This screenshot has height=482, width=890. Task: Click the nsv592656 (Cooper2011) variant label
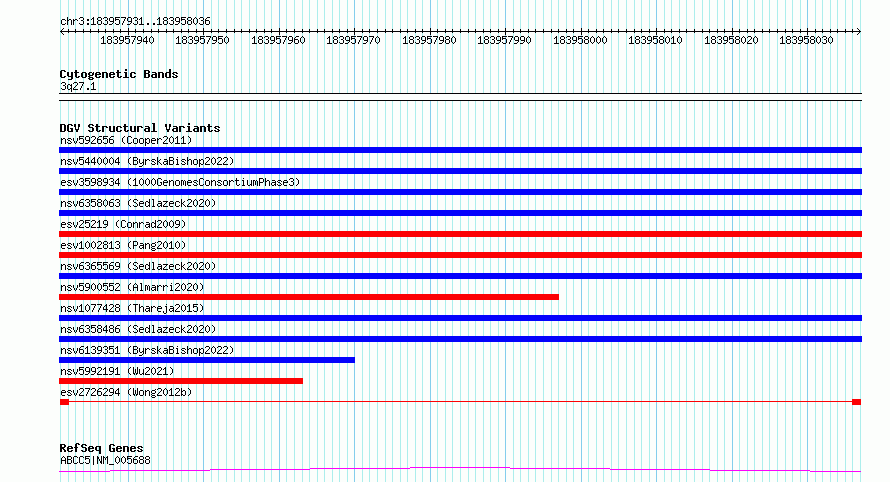click(x=126, y=140)
